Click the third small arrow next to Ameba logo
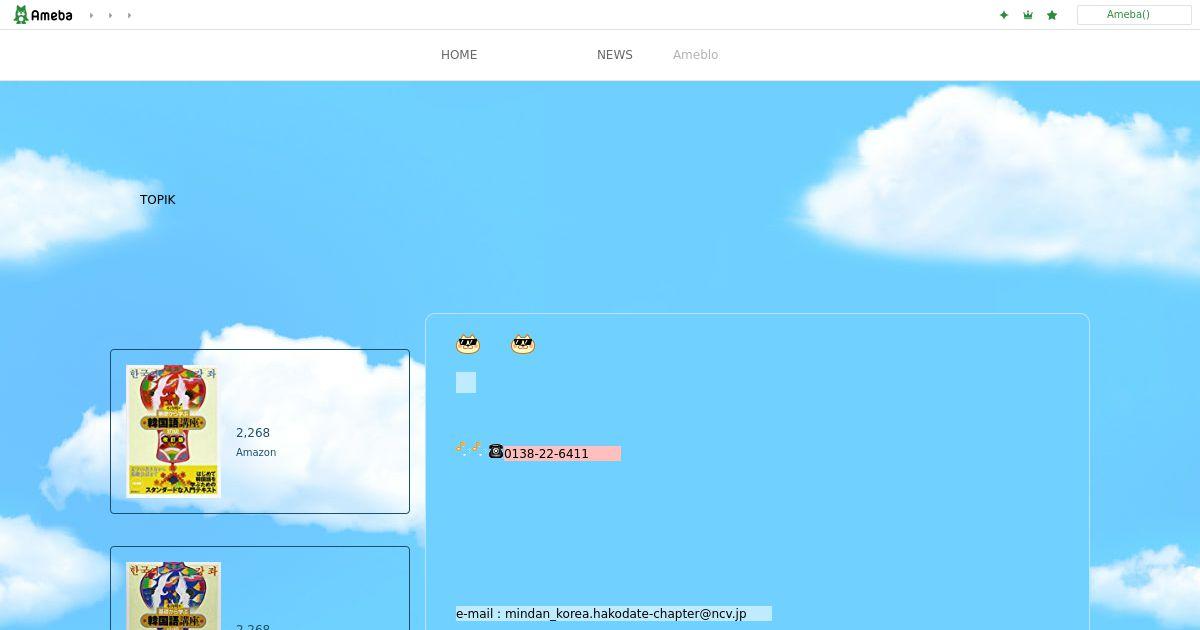Viewport: 1200px width, 630px height. point(129,15)
